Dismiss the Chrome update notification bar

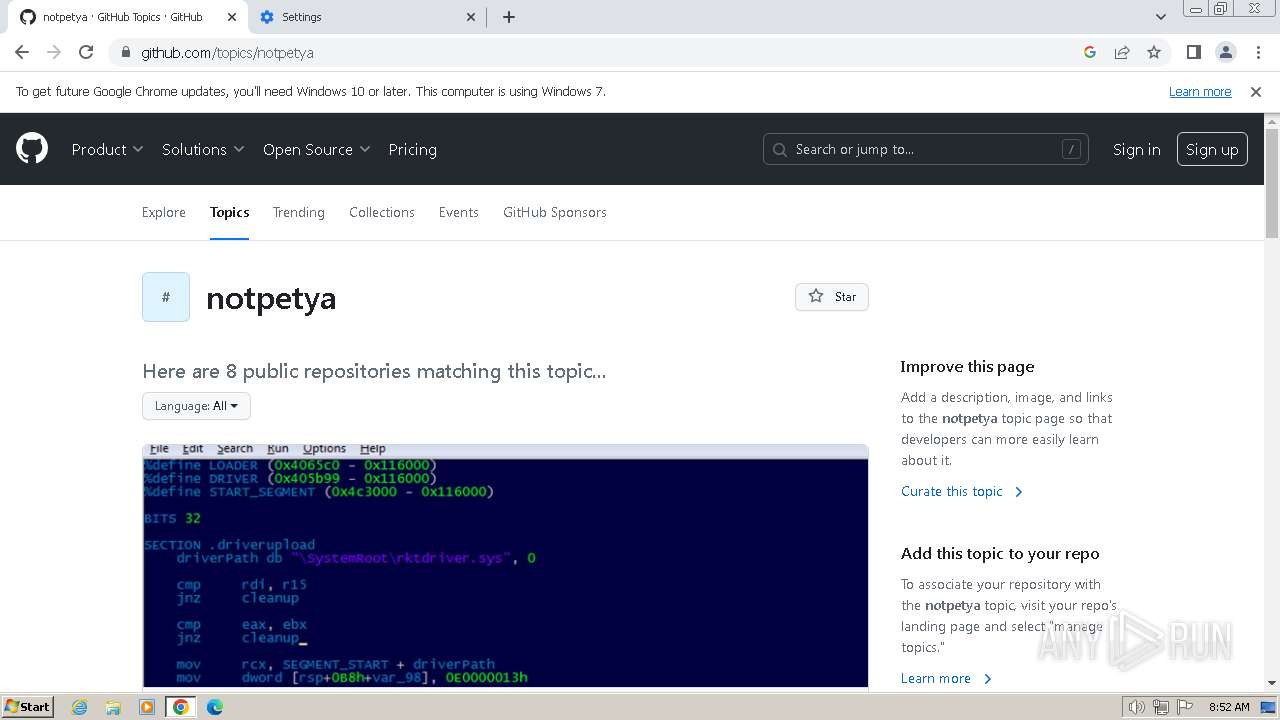[x=1256, y=91]
